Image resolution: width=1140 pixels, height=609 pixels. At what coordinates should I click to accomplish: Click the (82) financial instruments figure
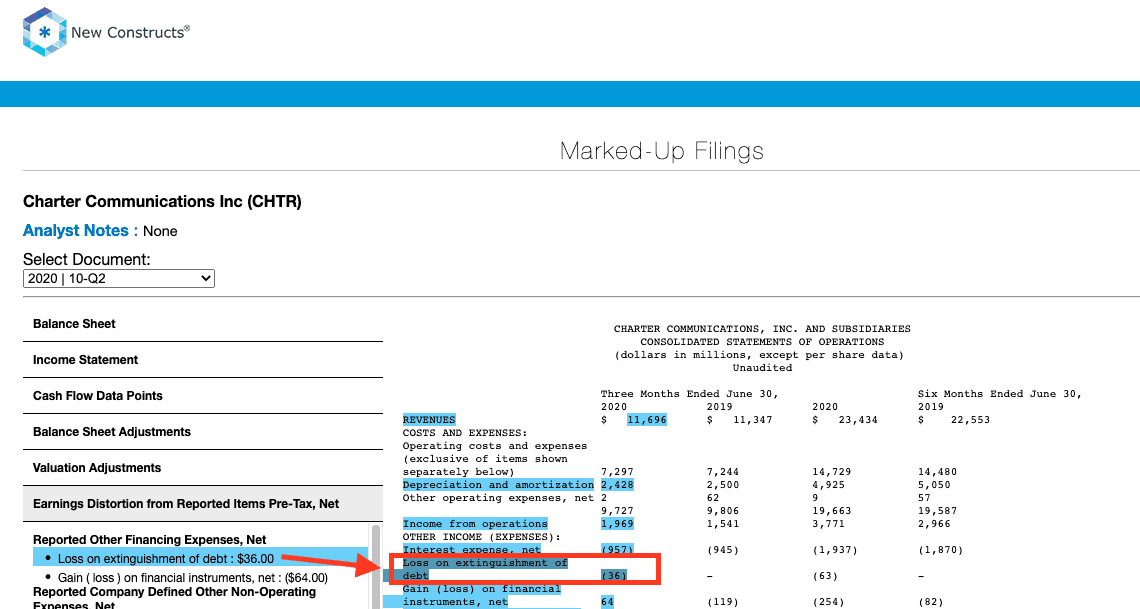pyautogui.click(x=931, y=602)
